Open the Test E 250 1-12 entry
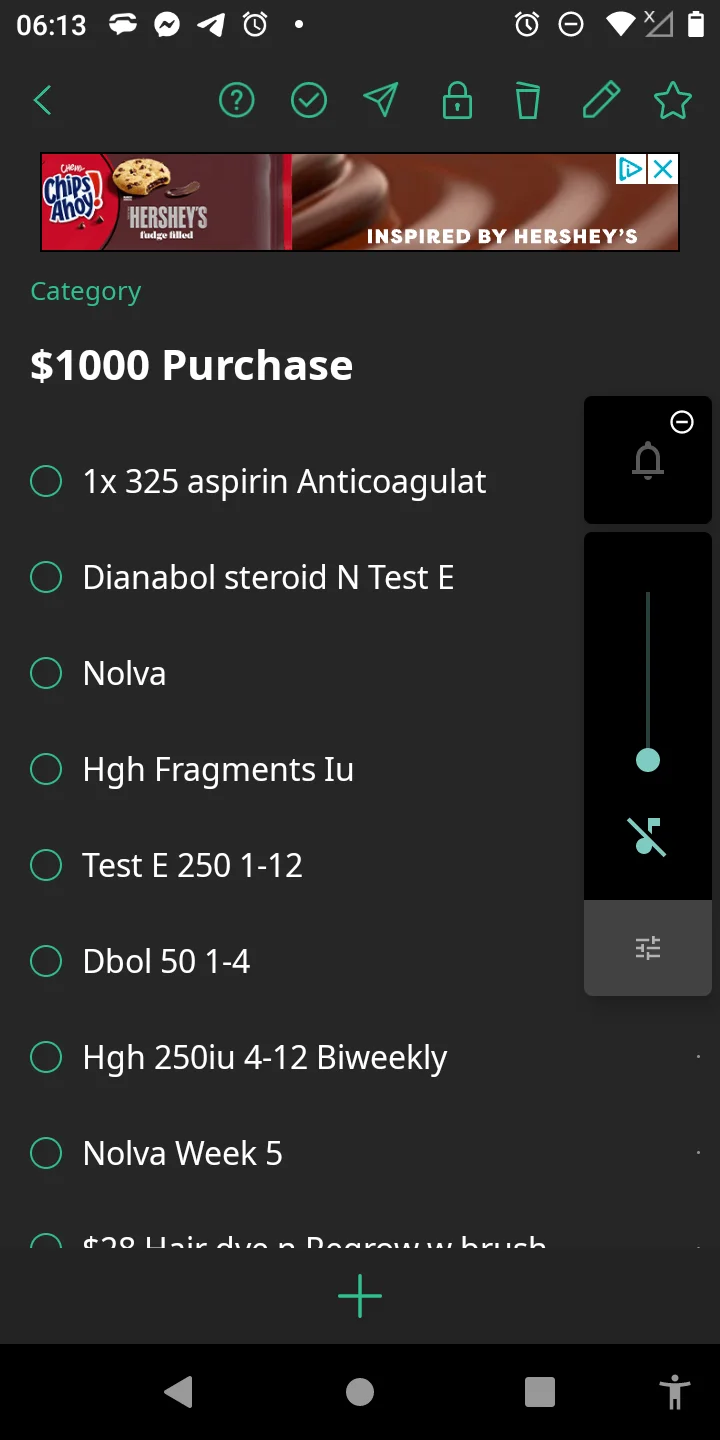720x1440 pixels. coord(193,865)
